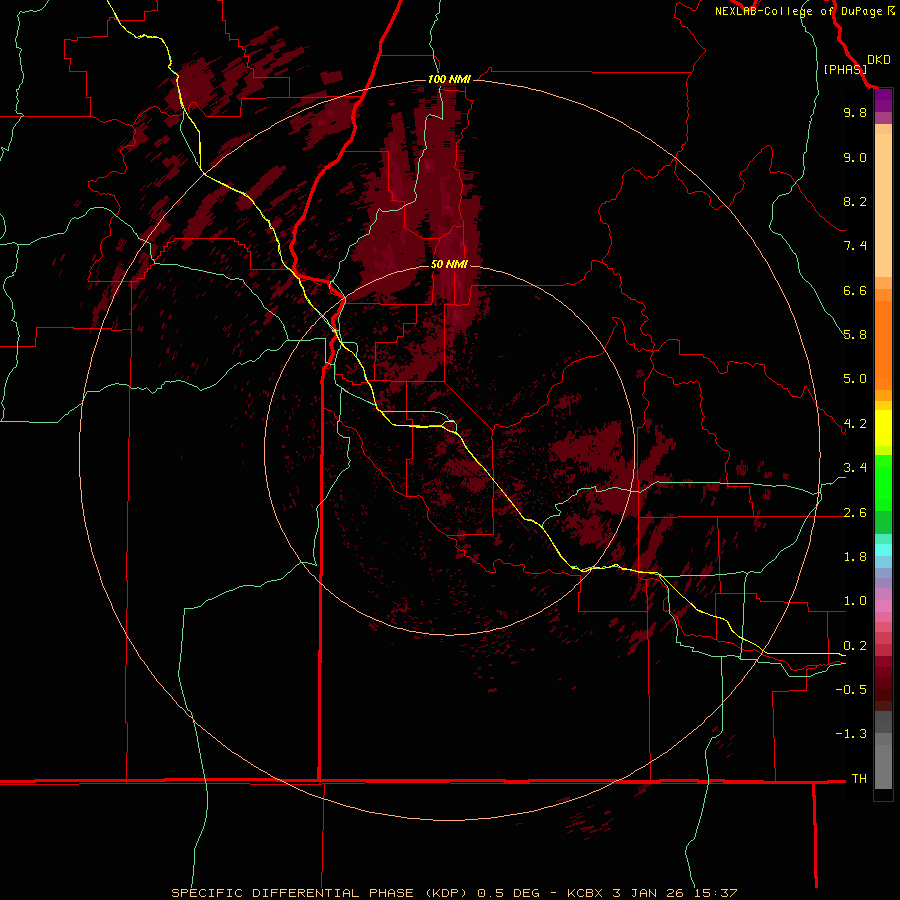Viewport: 900px width, 900px height.
Task: Click the 6.6 color scale value
Action: [x=855, y=290]
